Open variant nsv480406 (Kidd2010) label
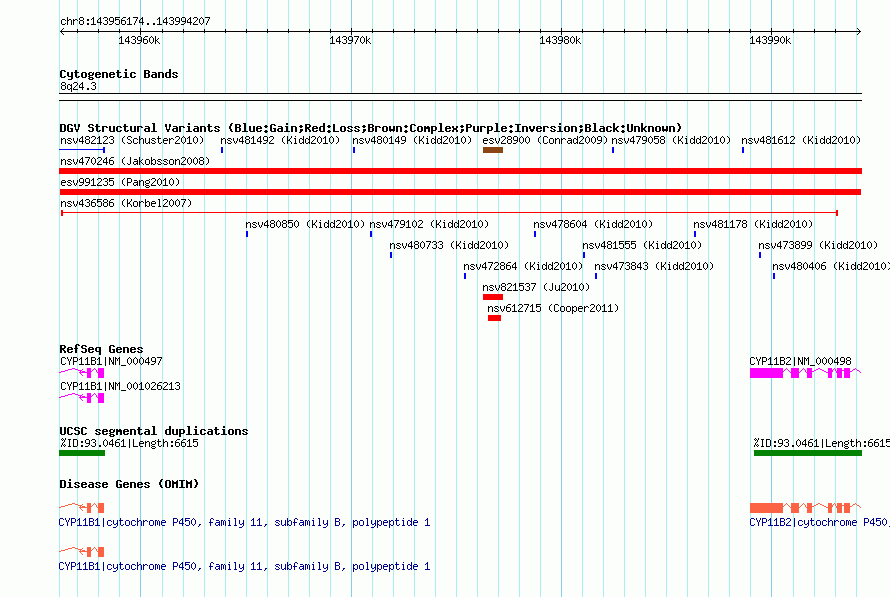Screen dimensions: 890x597 point(831,266)
